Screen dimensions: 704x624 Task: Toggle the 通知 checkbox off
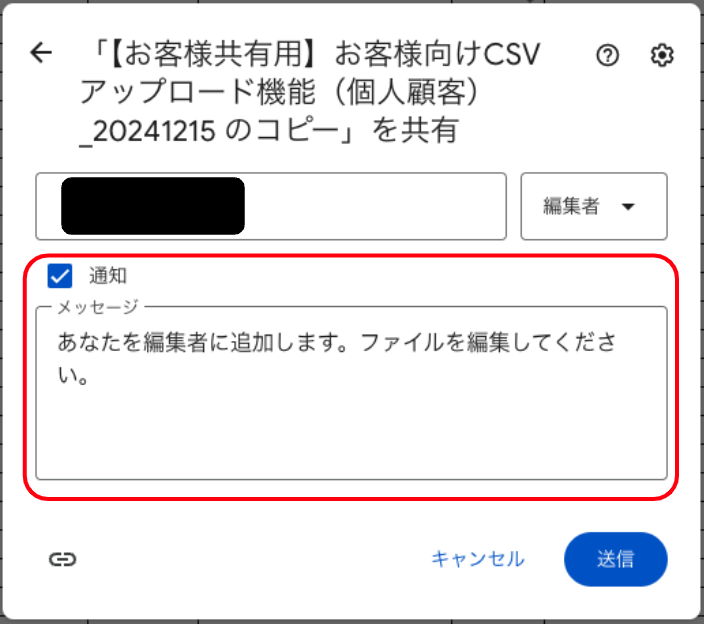click(x=60, y=275)
